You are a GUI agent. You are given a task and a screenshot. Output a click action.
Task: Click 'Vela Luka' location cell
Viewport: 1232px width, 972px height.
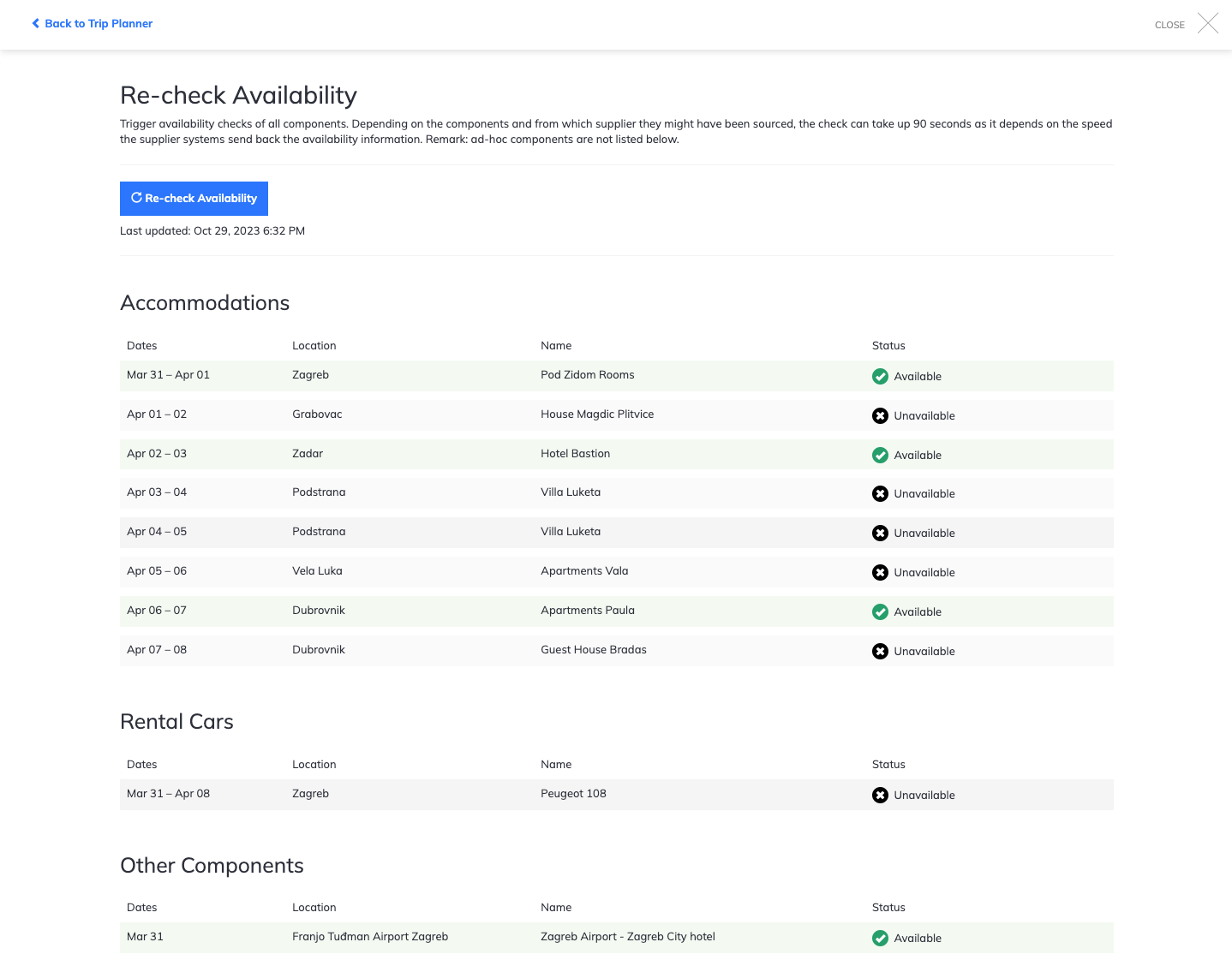click(x=317, y=571)
